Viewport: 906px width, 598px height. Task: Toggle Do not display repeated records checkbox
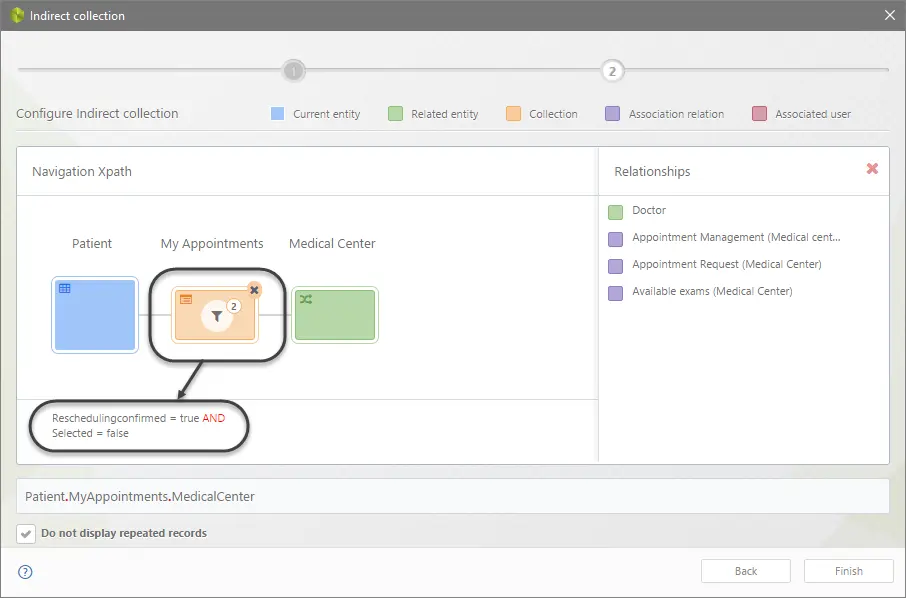pos(25,534)
